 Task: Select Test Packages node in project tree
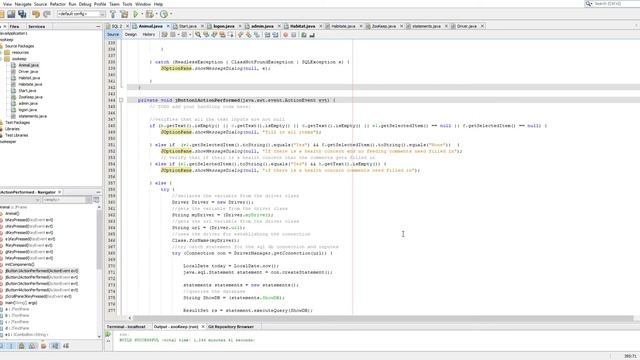click(18, 122)
